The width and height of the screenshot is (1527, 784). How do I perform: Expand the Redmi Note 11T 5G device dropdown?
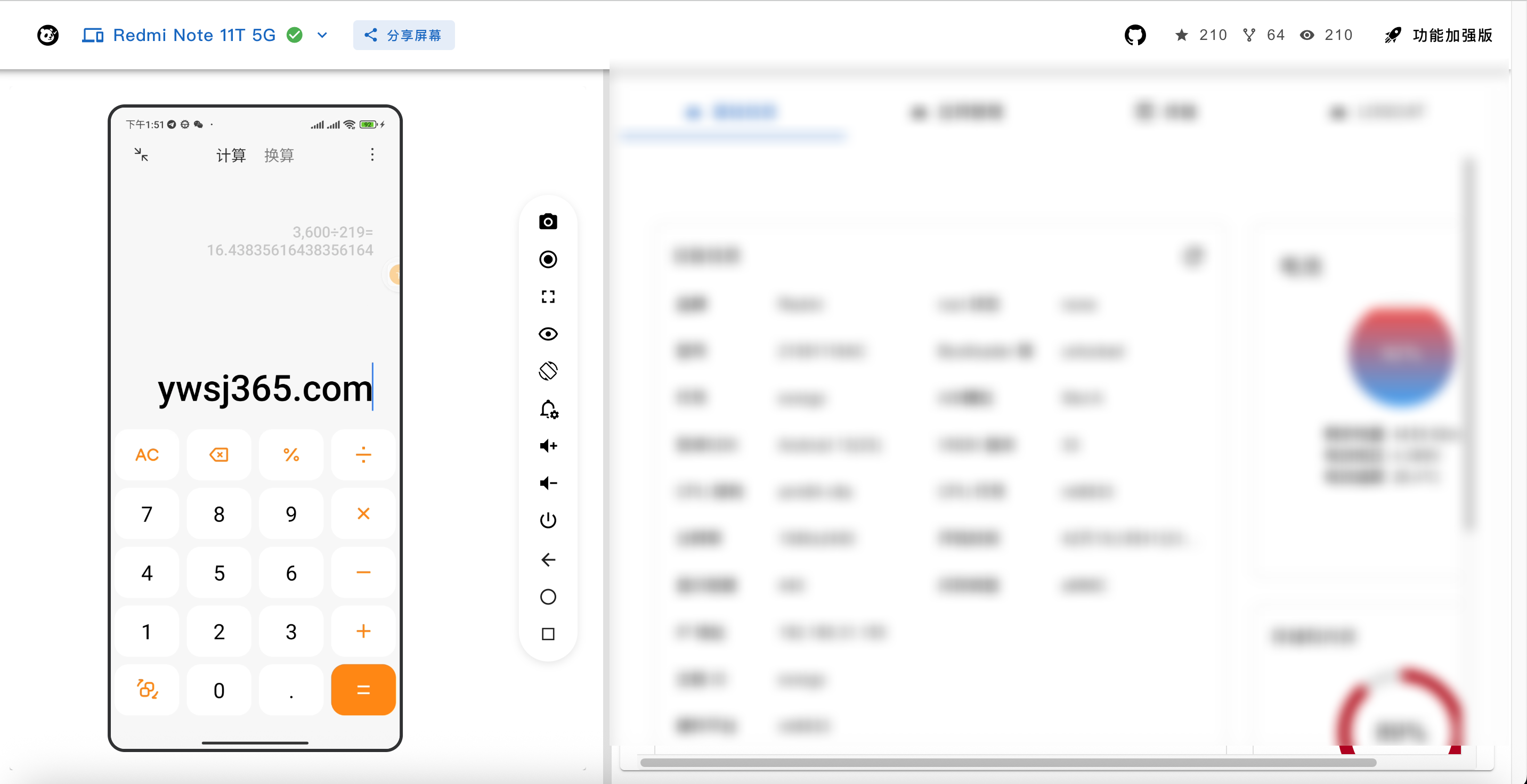point(322,35)
